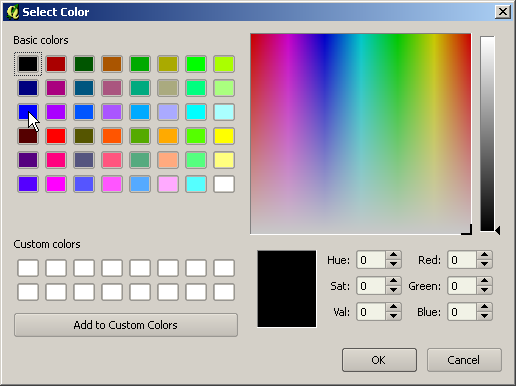The height and width of the screenshot is (386, 516).
Task: Pick the black basic color swatch
Action: (x=28, y=64)
